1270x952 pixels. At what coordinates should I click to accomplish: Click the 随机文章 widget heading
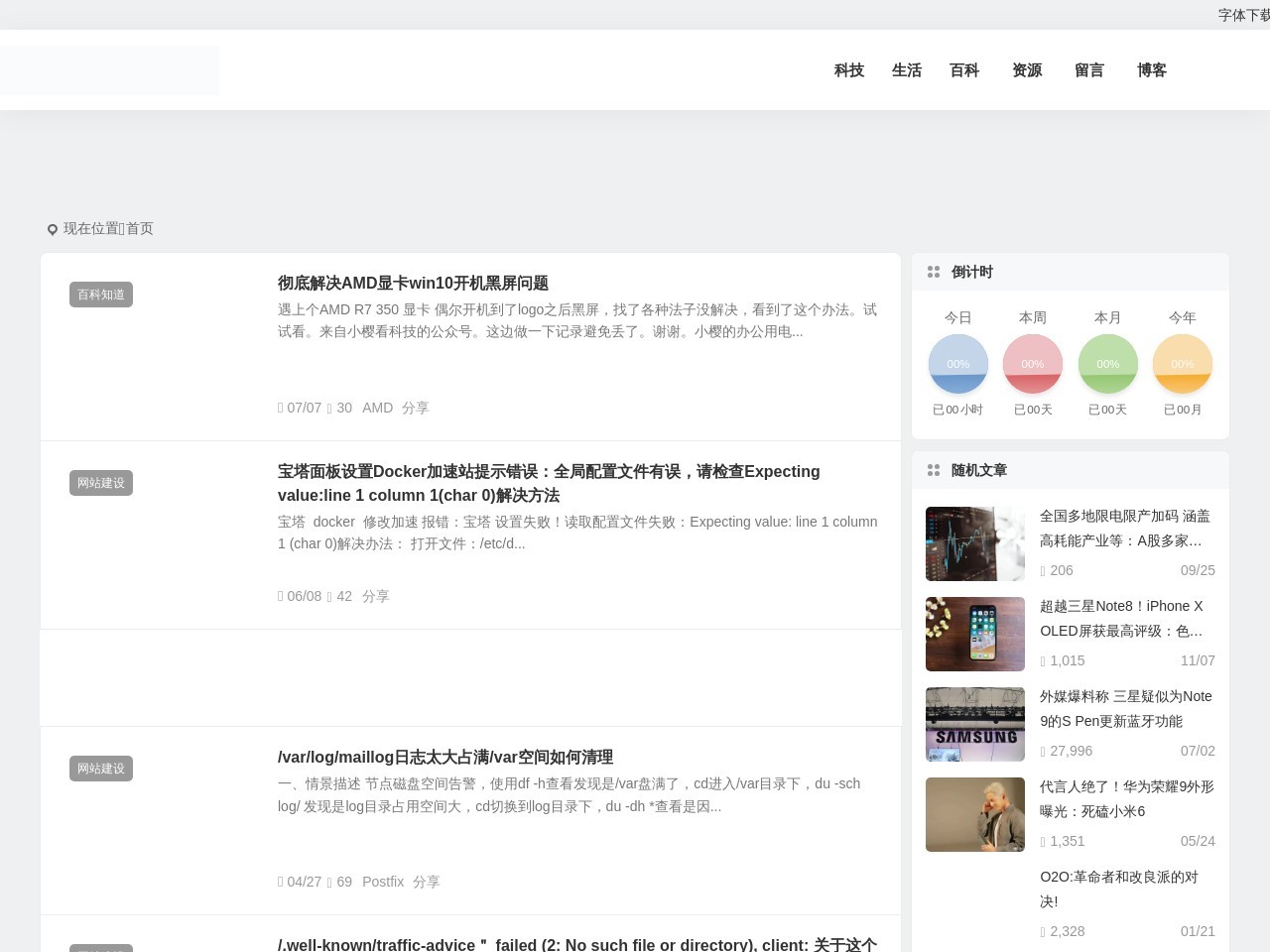(979, 470)
